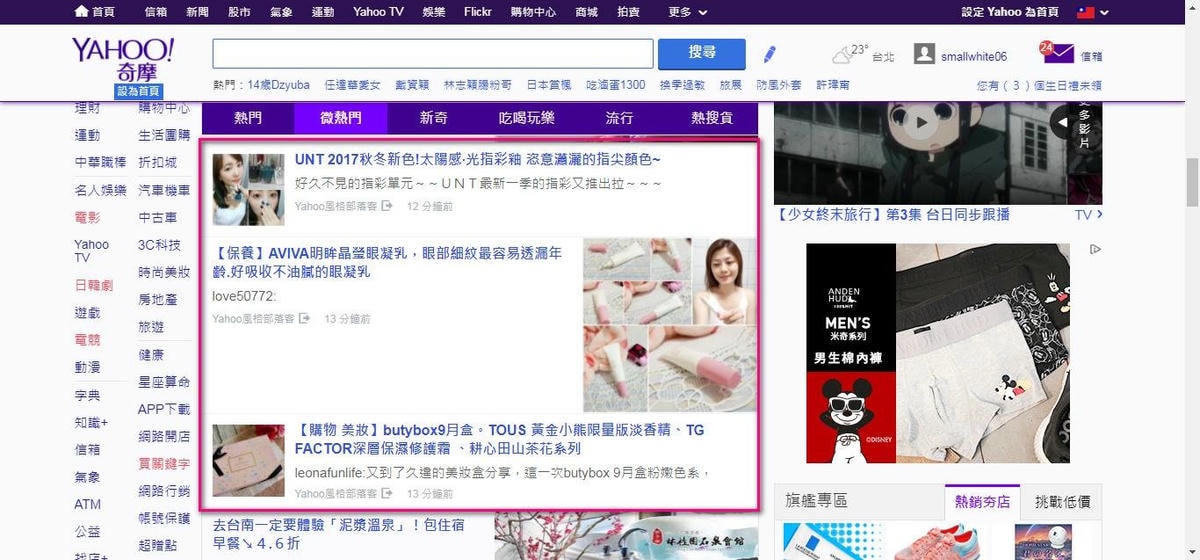Click the smallwhite06 profile avatar icon

(924, 55)
